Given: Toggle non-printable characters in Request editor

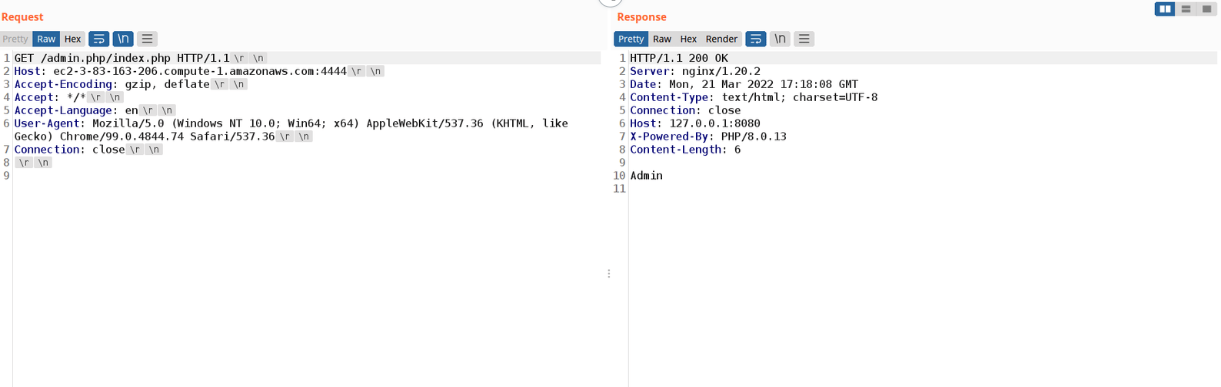Looking at the screenshot, I should tap(123, 39).
